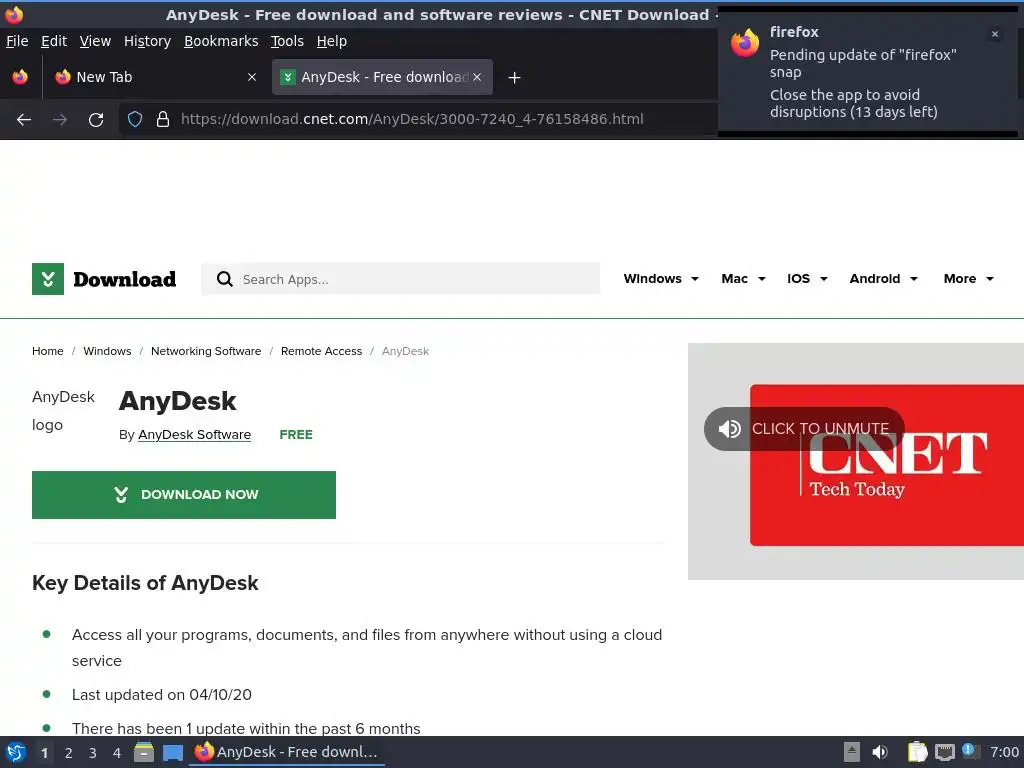1024x768 pixels.
Task: Click the green CNET Download logo icon
Action: 48,279
